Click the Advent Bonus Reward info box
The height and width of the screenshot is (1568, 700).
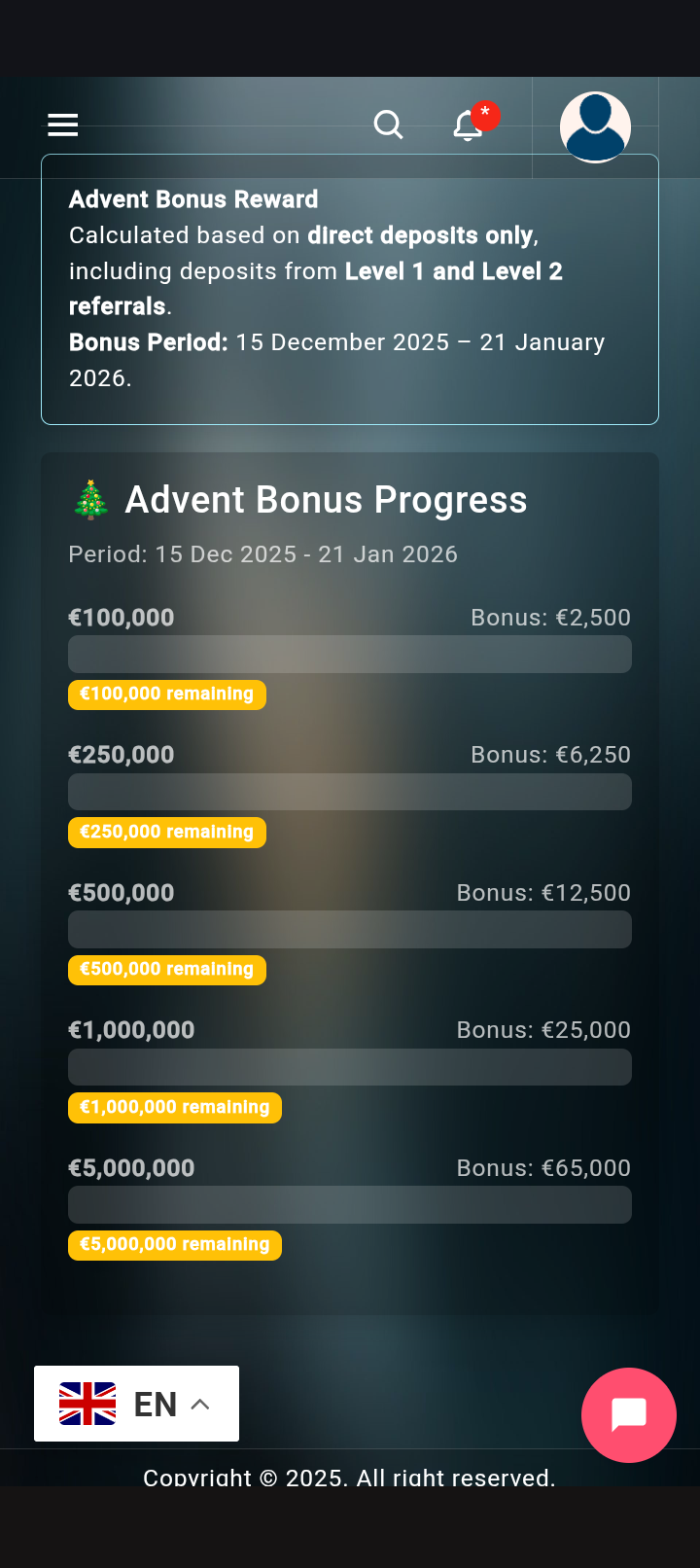tap(350, 289)
